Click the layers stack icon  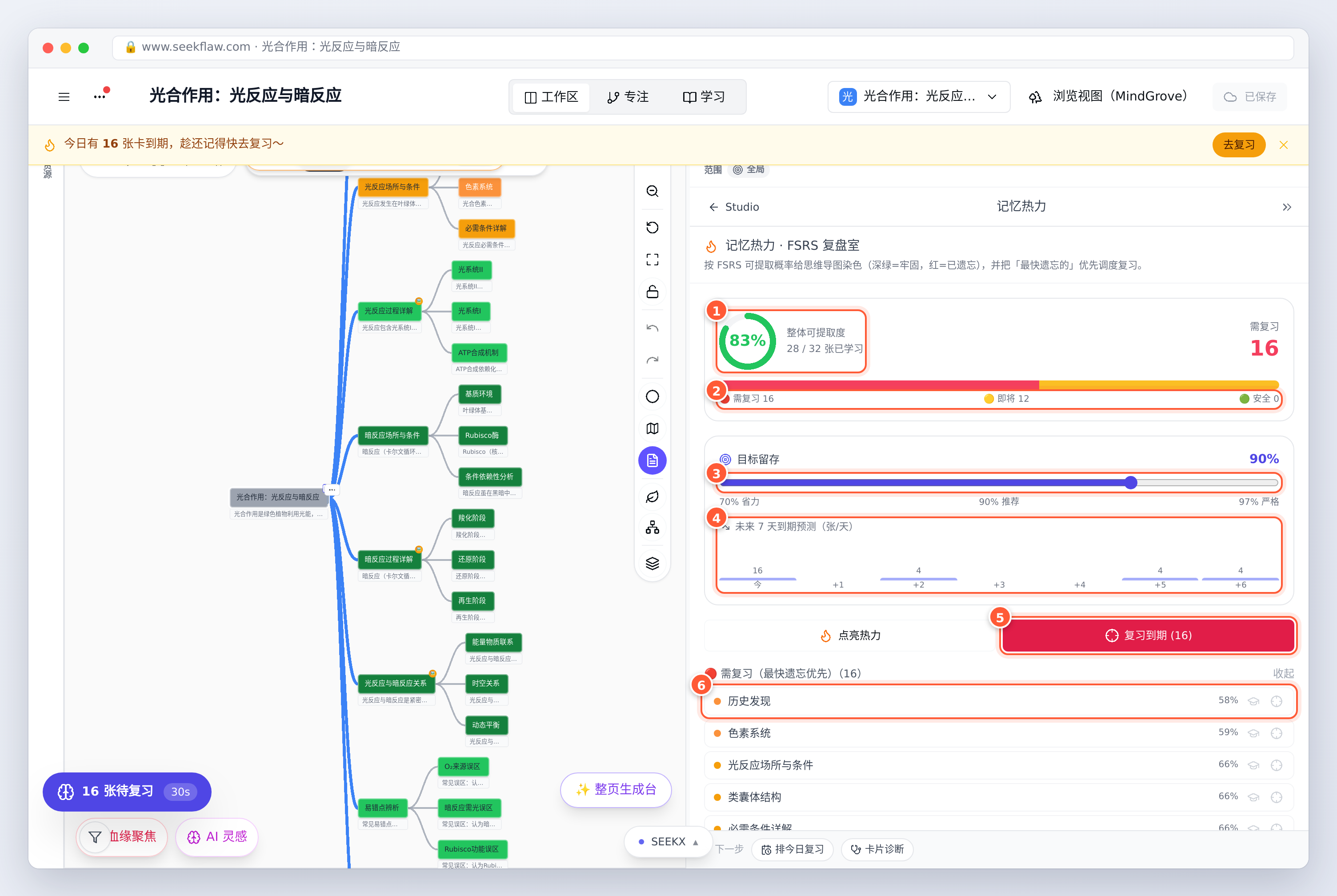[652, 564]
